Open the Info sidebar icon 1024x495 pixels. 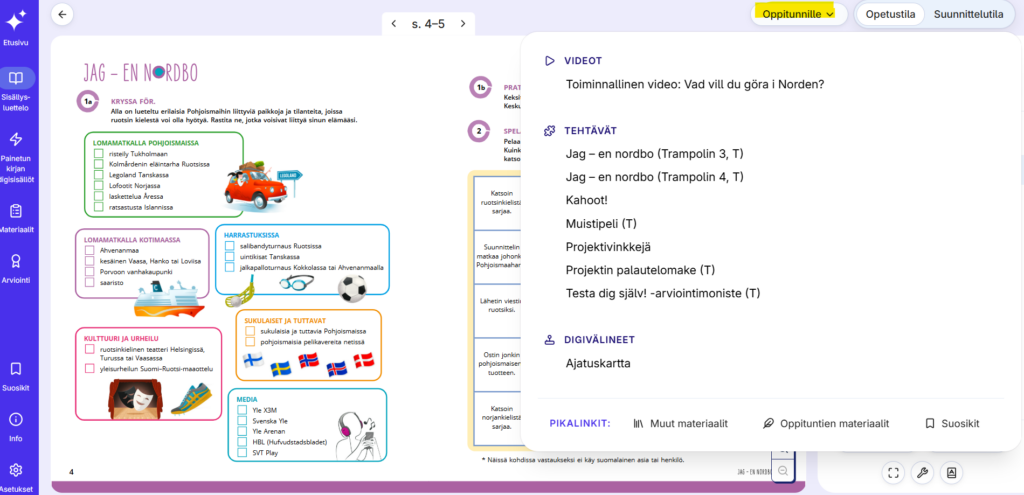[15, 424]
